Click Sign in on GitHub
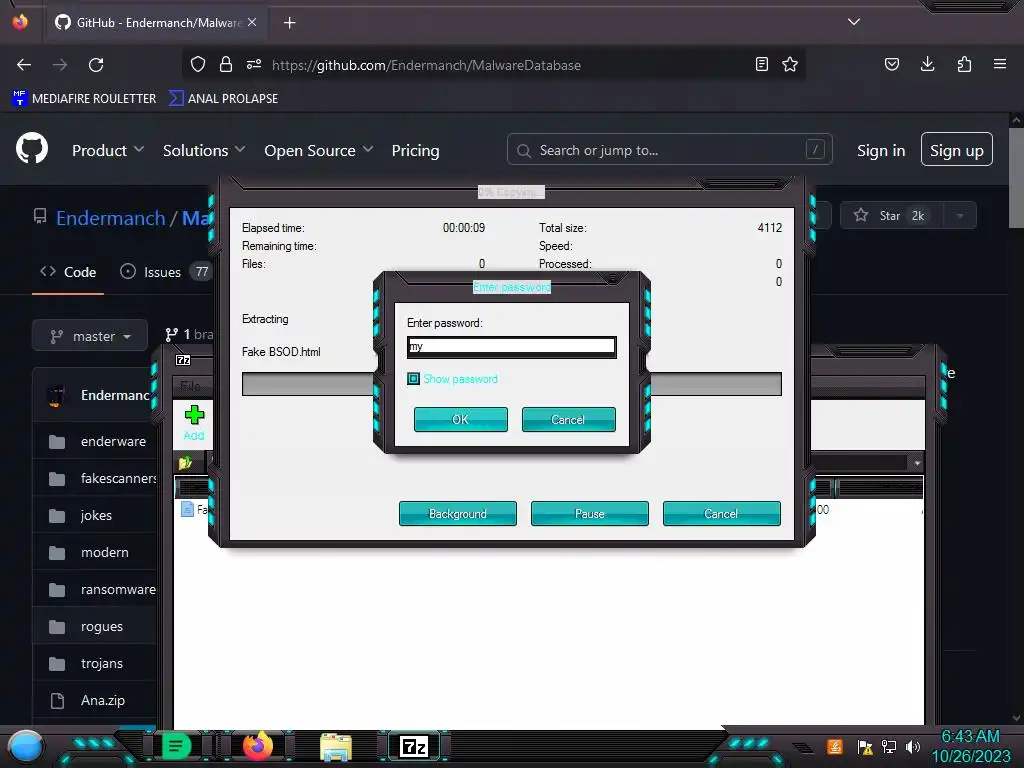 881,150
